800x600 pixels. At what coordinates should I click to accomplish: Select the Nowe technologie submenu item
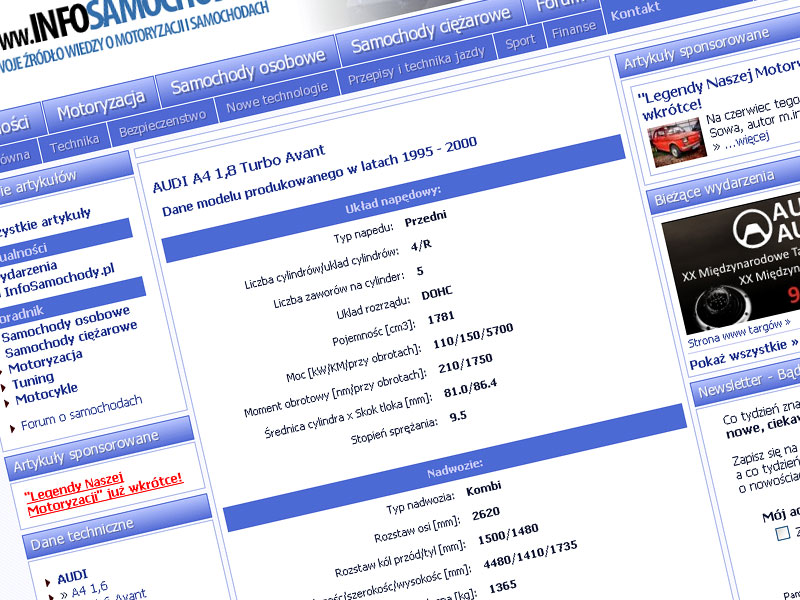point(277,97)
